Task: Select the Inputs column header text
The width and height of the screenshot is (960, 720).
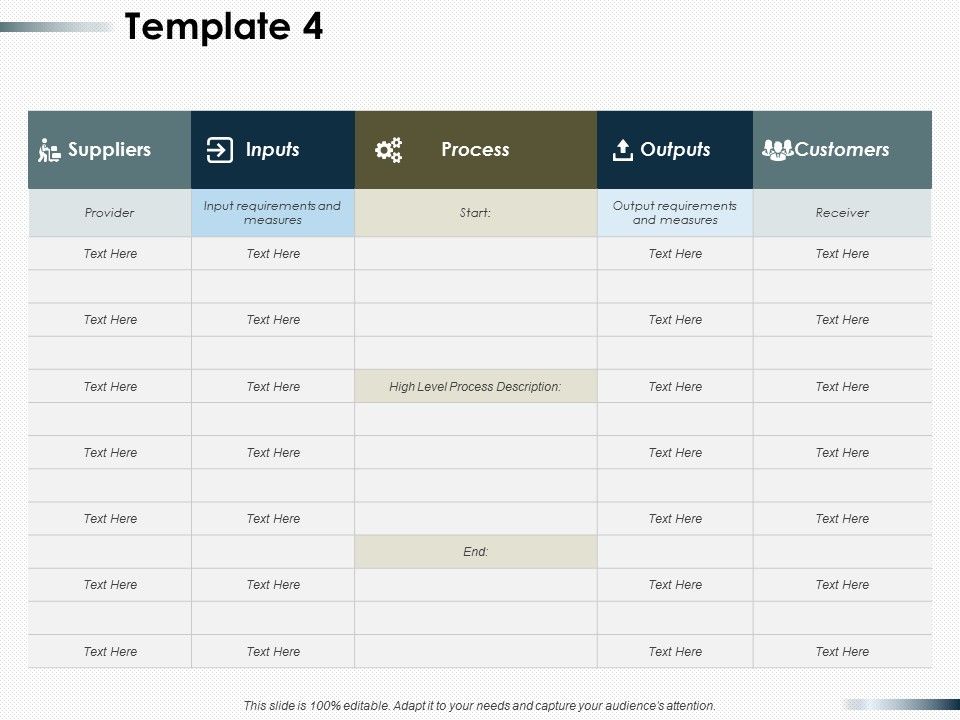Action: tap(273, 150)
